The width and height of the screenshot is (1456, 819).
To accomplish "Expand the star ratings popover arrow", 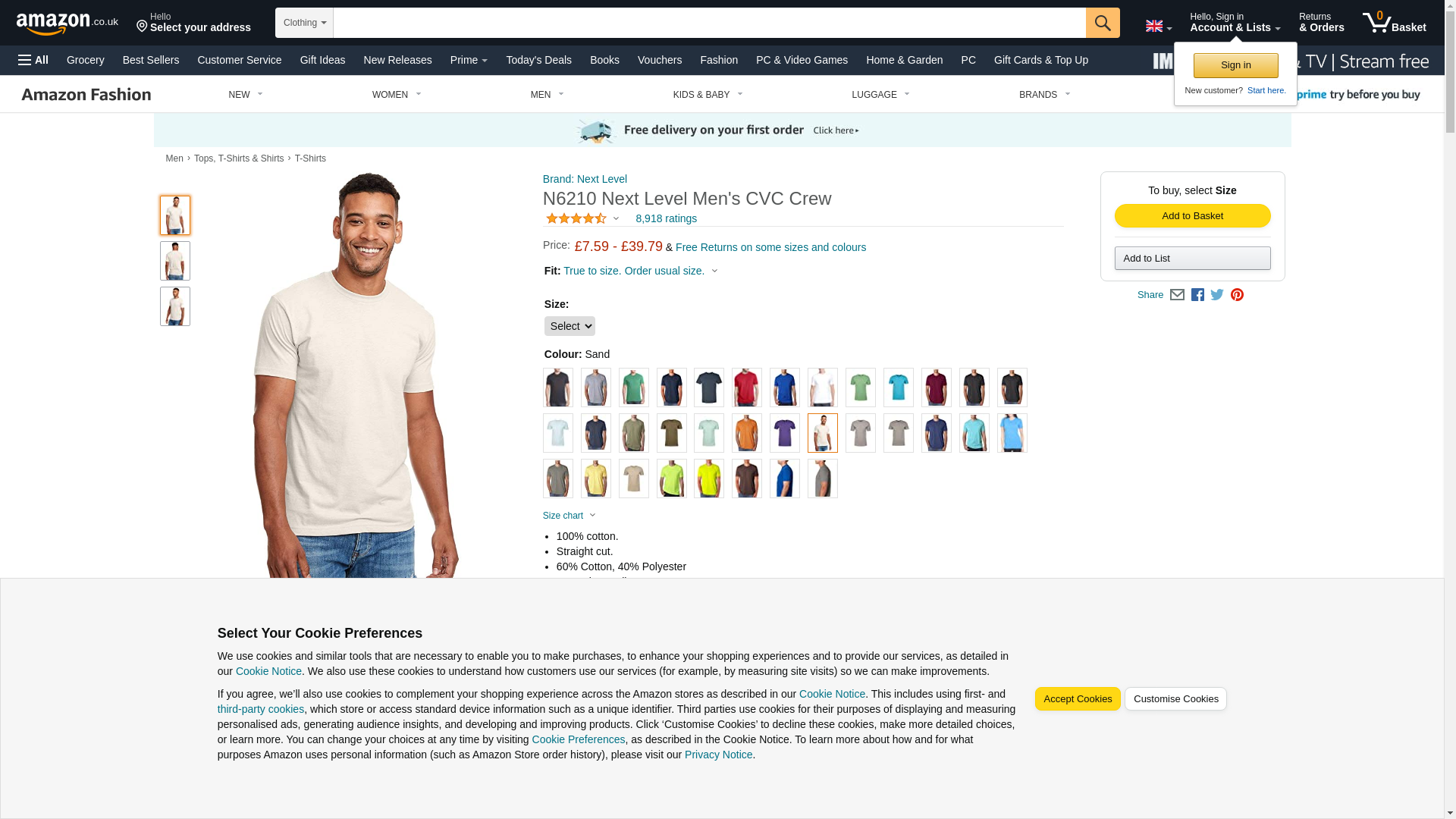I will (x=616, y=218).
